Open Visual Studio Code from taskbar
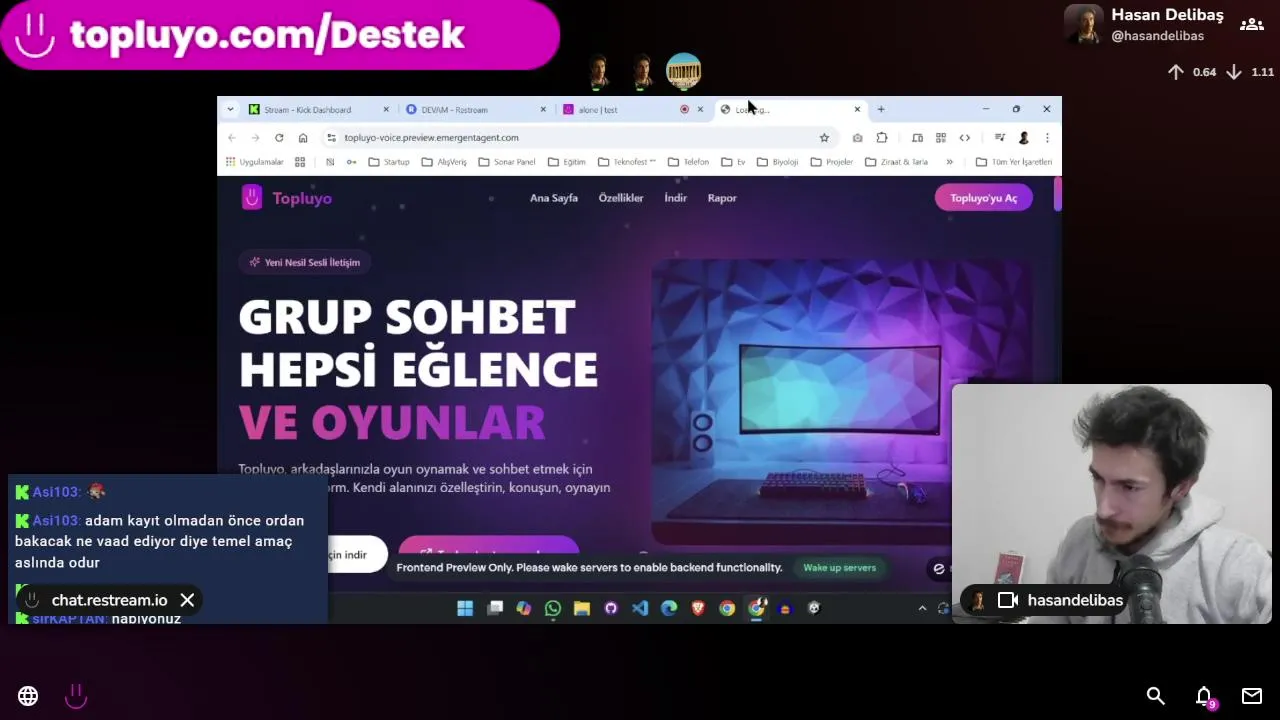1280x720 pixels. tap(640, 608)
